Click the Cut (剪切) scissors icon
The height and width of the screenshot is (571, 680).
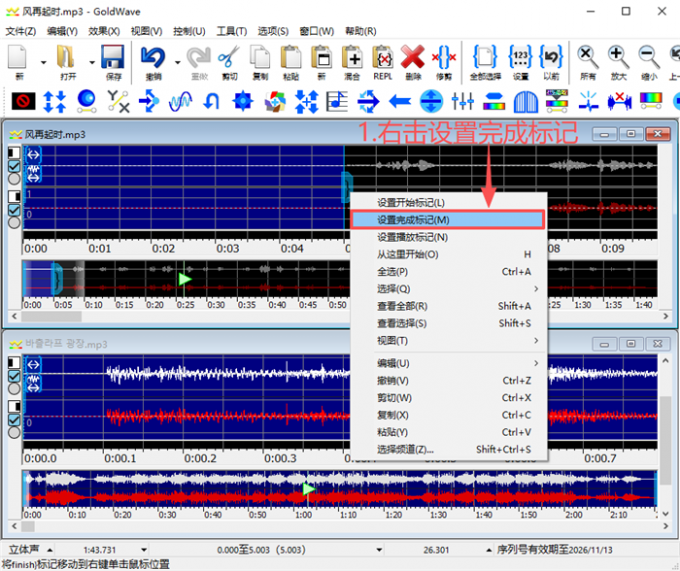[x=227, y=58]
